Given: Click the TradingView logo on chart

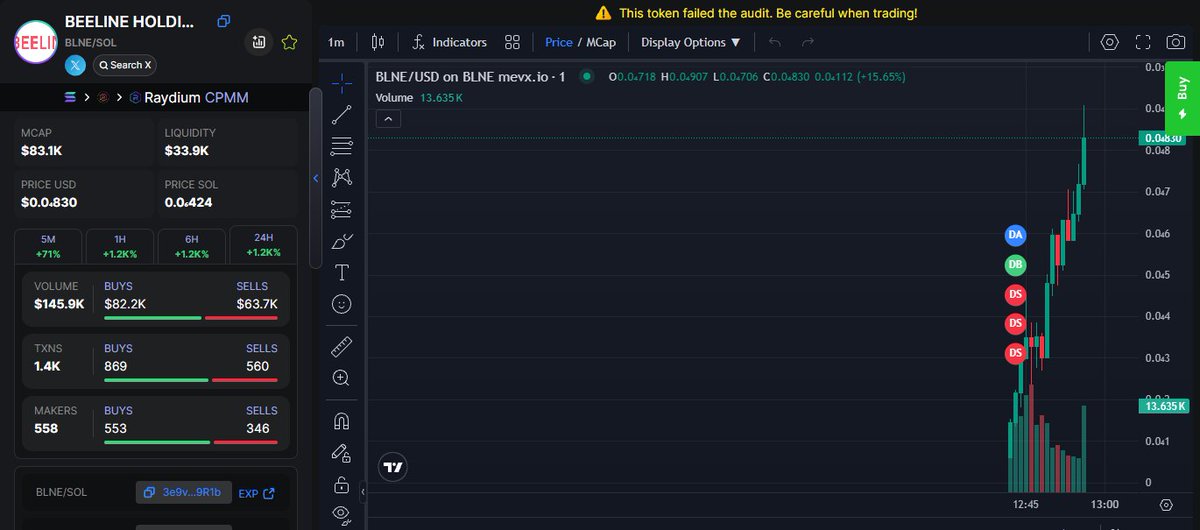Looking at the screenshot, I should click(393, 467).
